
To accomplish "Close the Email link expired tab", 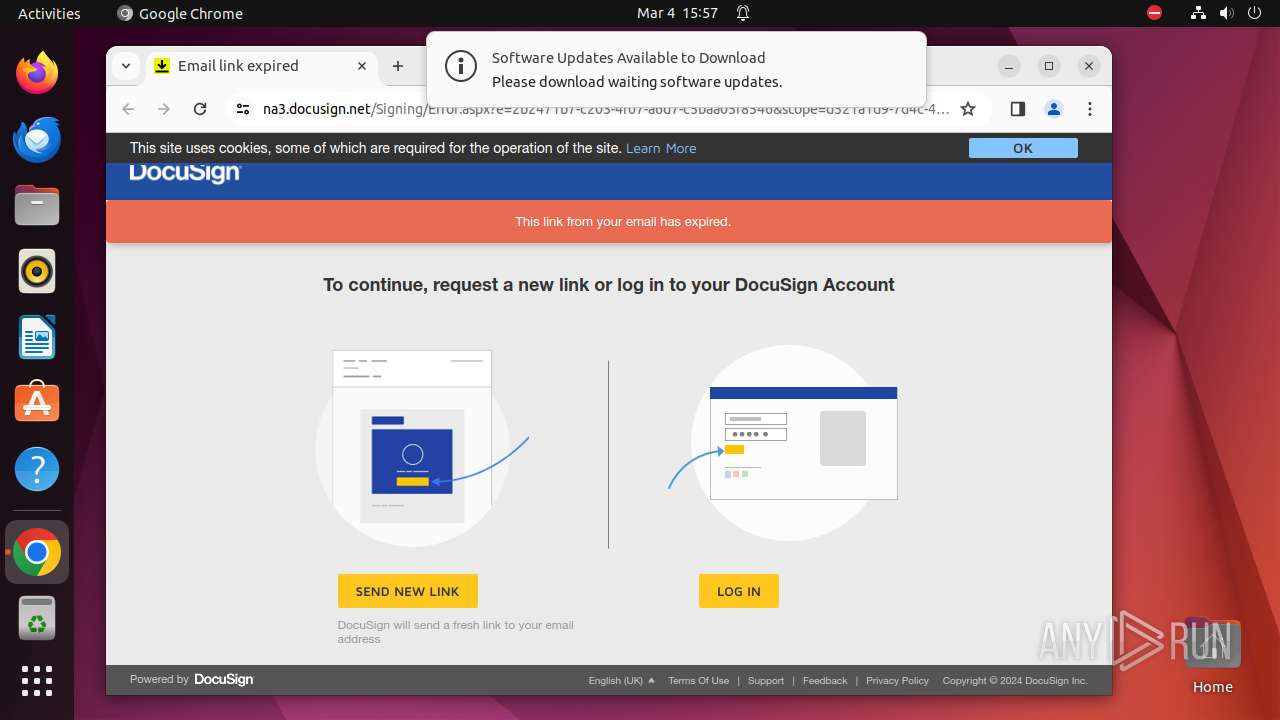I will click(362, 66).
